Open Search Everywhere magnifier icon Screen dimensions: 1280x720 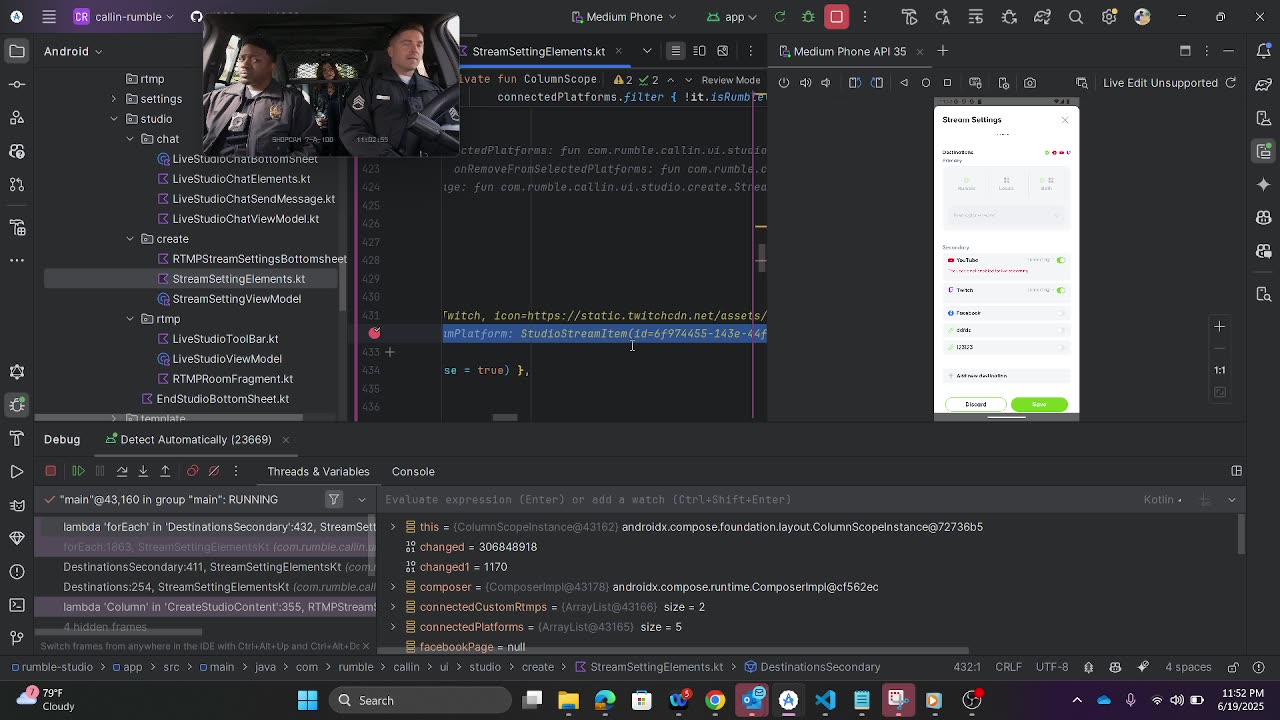point(1076,17)
